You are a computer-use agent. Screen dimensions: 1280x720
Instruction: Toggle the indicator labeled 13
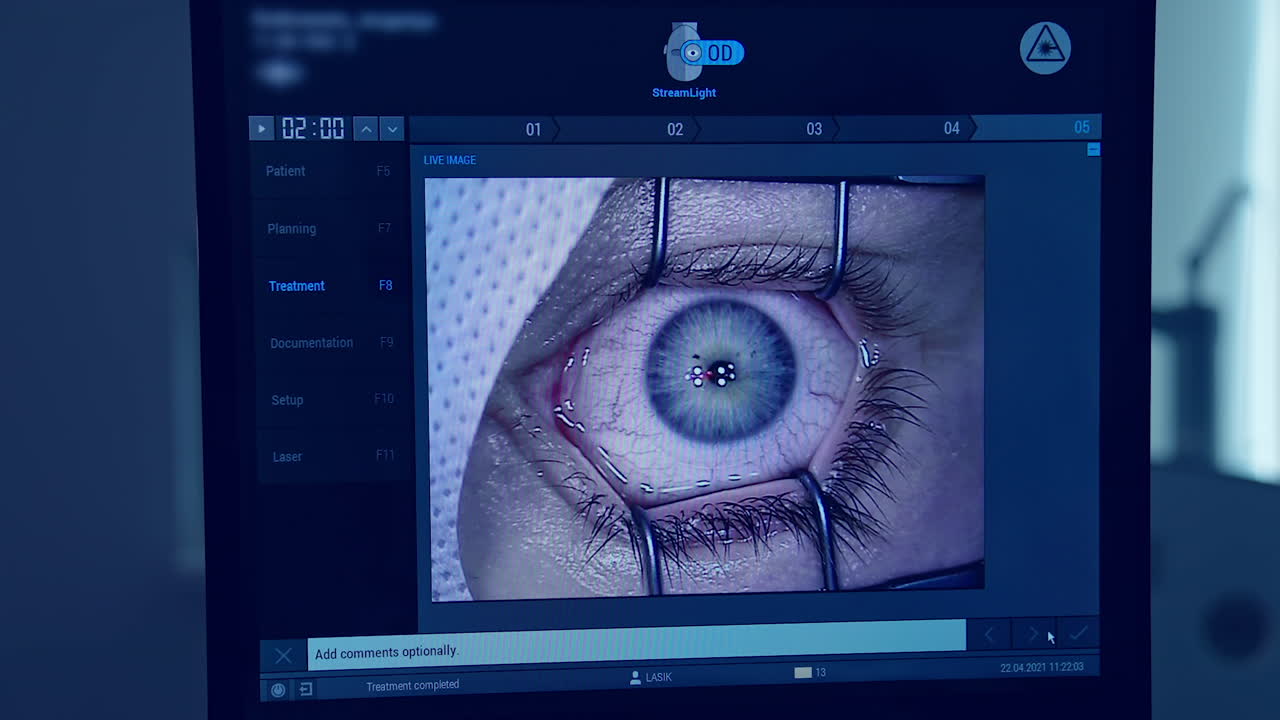pos(805,673)
